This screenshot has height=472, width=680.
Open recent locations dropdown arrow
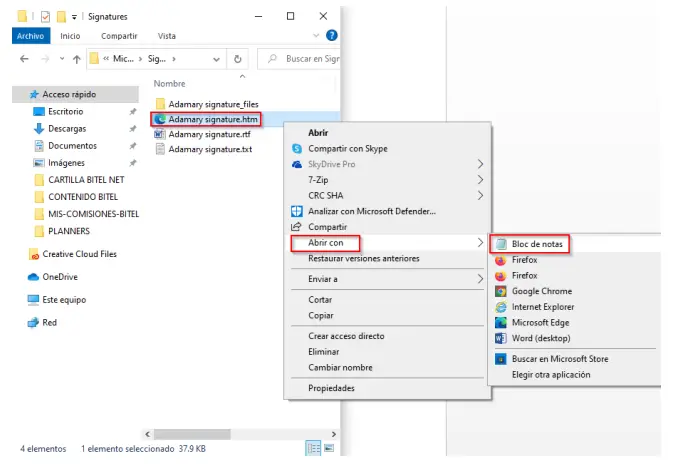(x=62, y=59)
